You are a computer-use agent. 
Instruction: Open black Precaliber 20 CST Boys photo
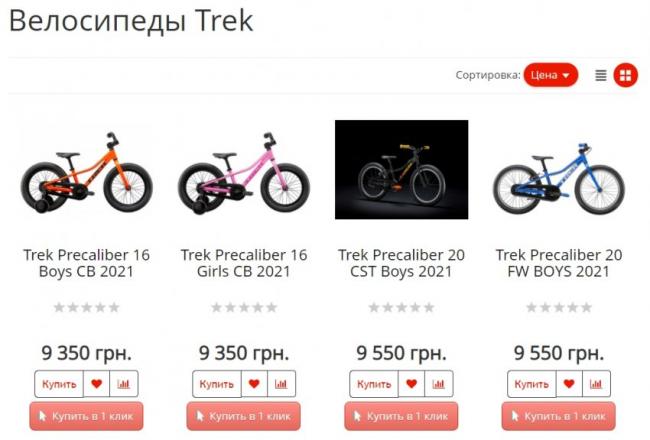click(401, 170)
